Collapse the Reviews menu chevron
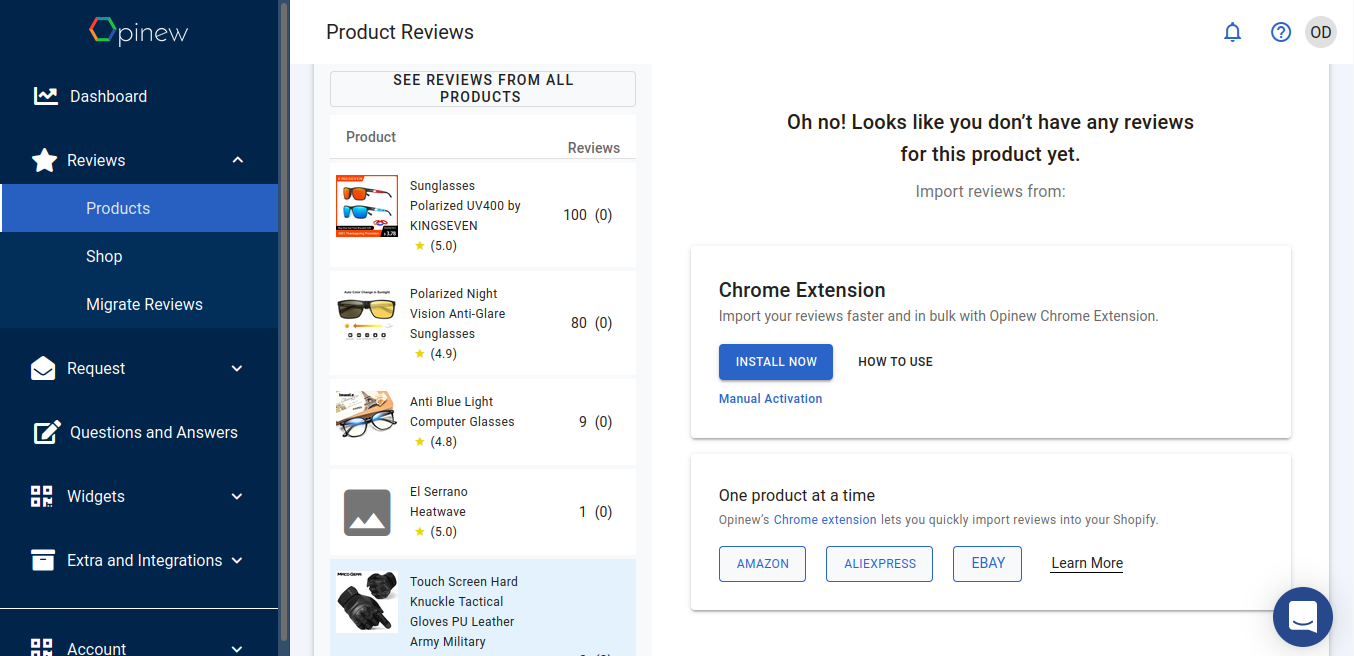The width and height of the screenshot is (1354, 656). pyautogui.click(x=237, y=160)
